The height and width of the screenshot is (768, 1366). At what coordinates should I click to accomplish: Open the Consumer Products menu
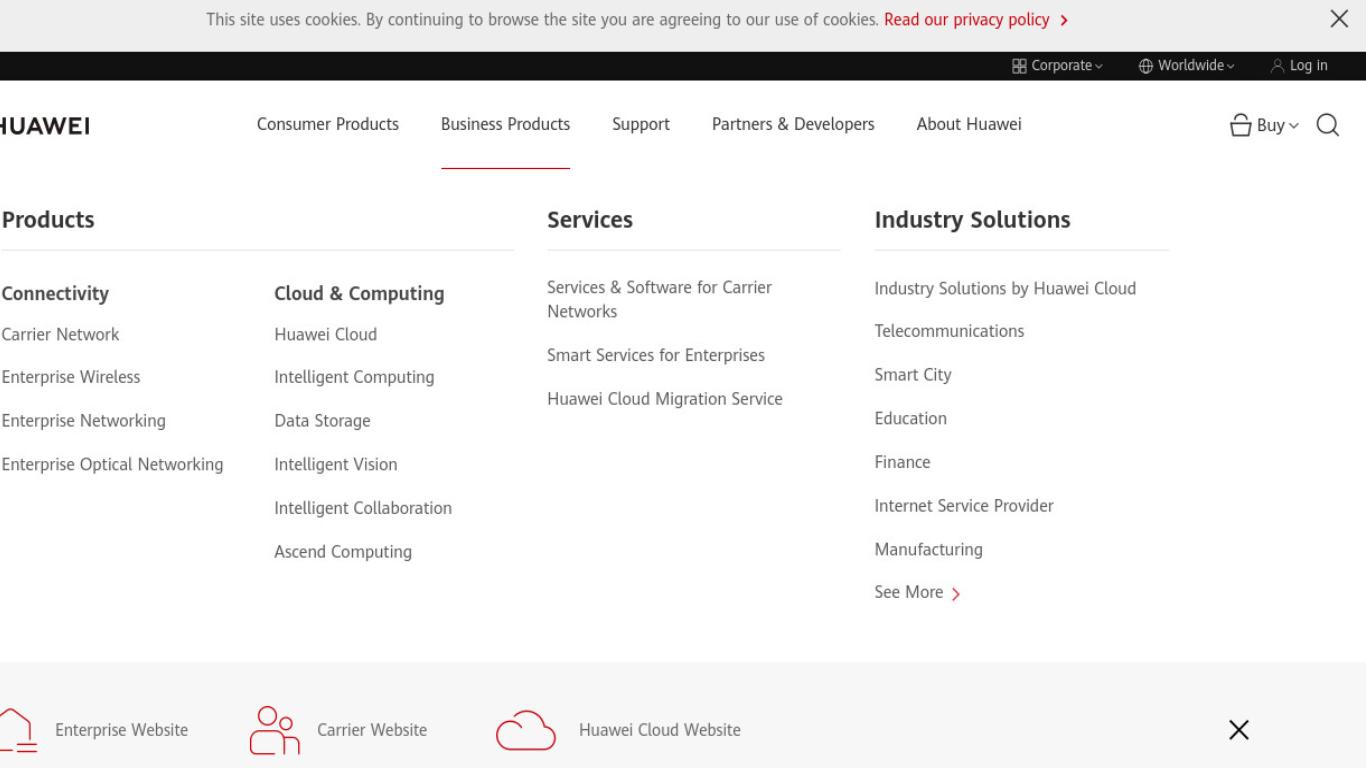[x=328, y=125]
